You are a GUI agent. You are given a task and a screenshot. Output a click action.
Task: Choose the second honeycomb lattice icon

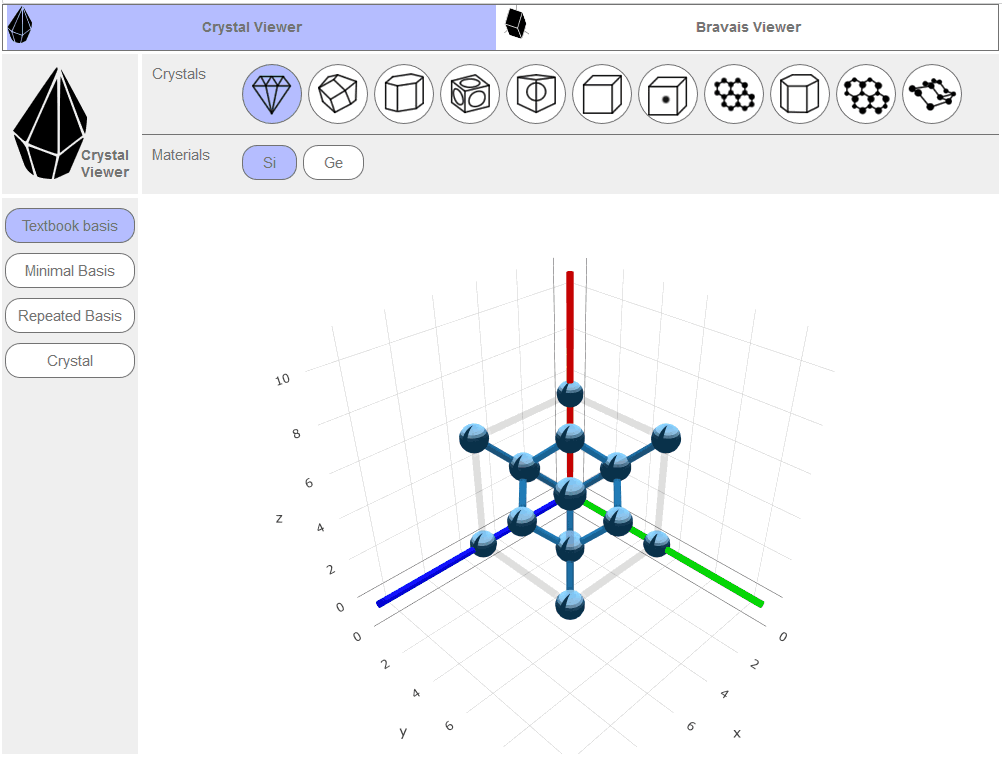pos(866,95)
